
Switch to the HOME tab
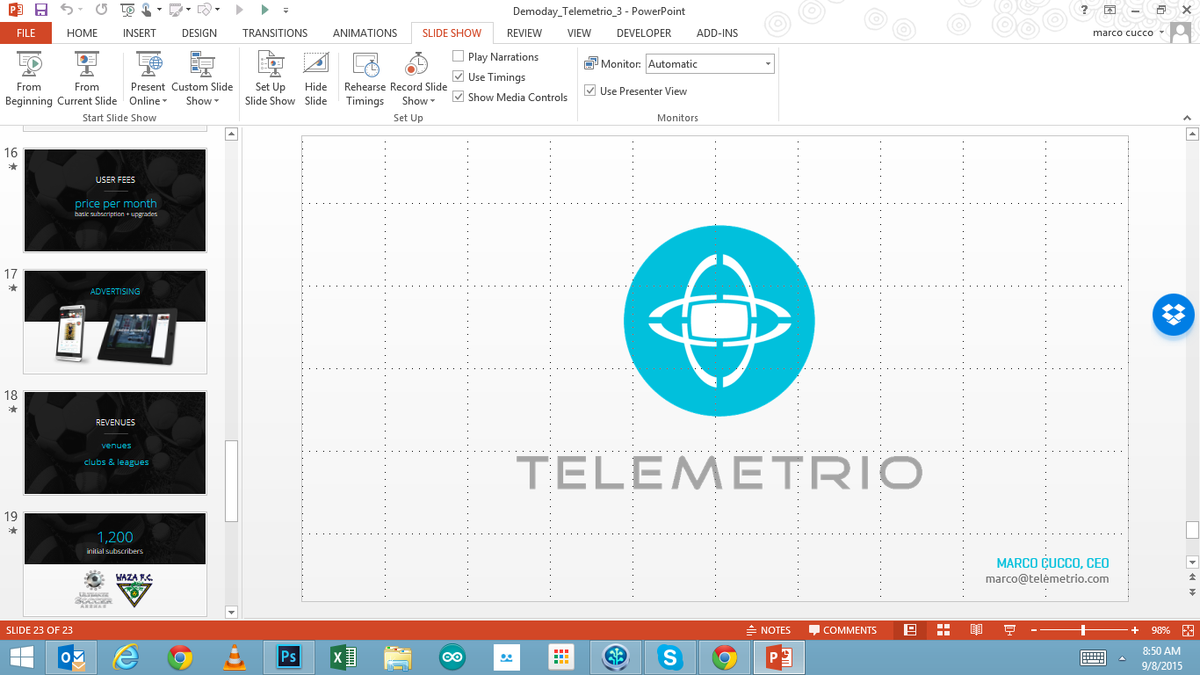tap(82, 33)
